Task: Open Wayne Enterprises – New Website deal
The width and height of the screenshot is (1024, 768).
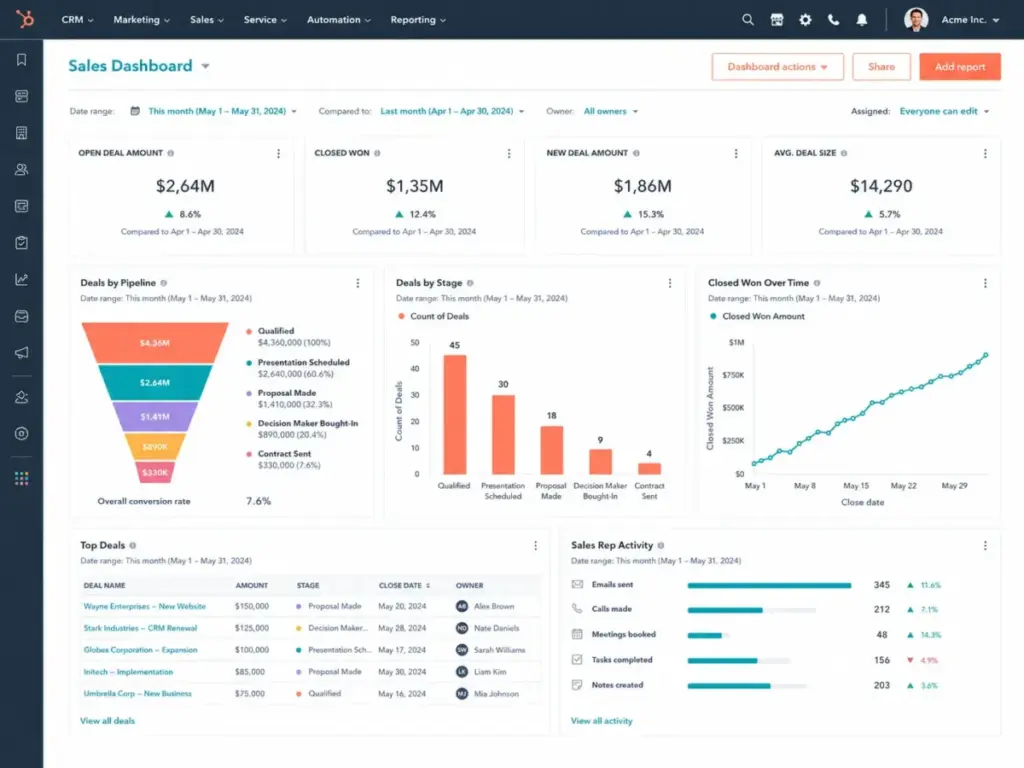Action: [x=144, y=607]
